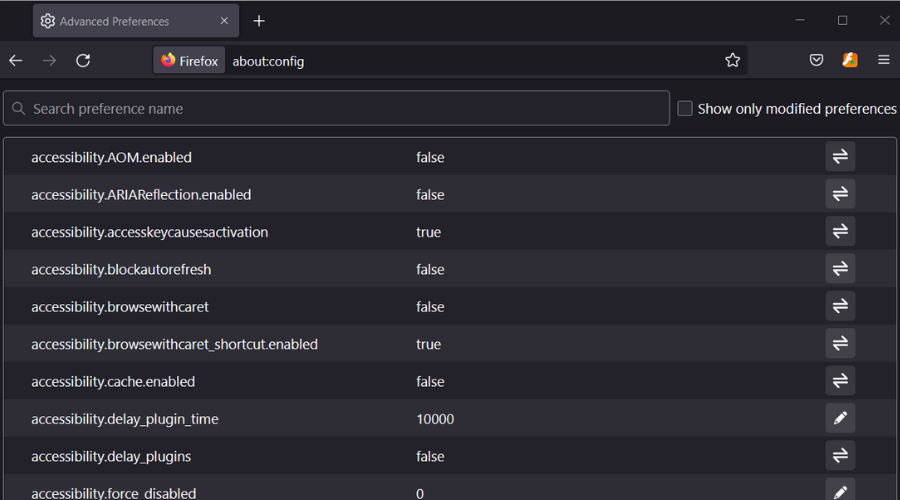Toggle accessibility.blockautorefresh value
Viewport: 900px width, 500px height.
840,269
